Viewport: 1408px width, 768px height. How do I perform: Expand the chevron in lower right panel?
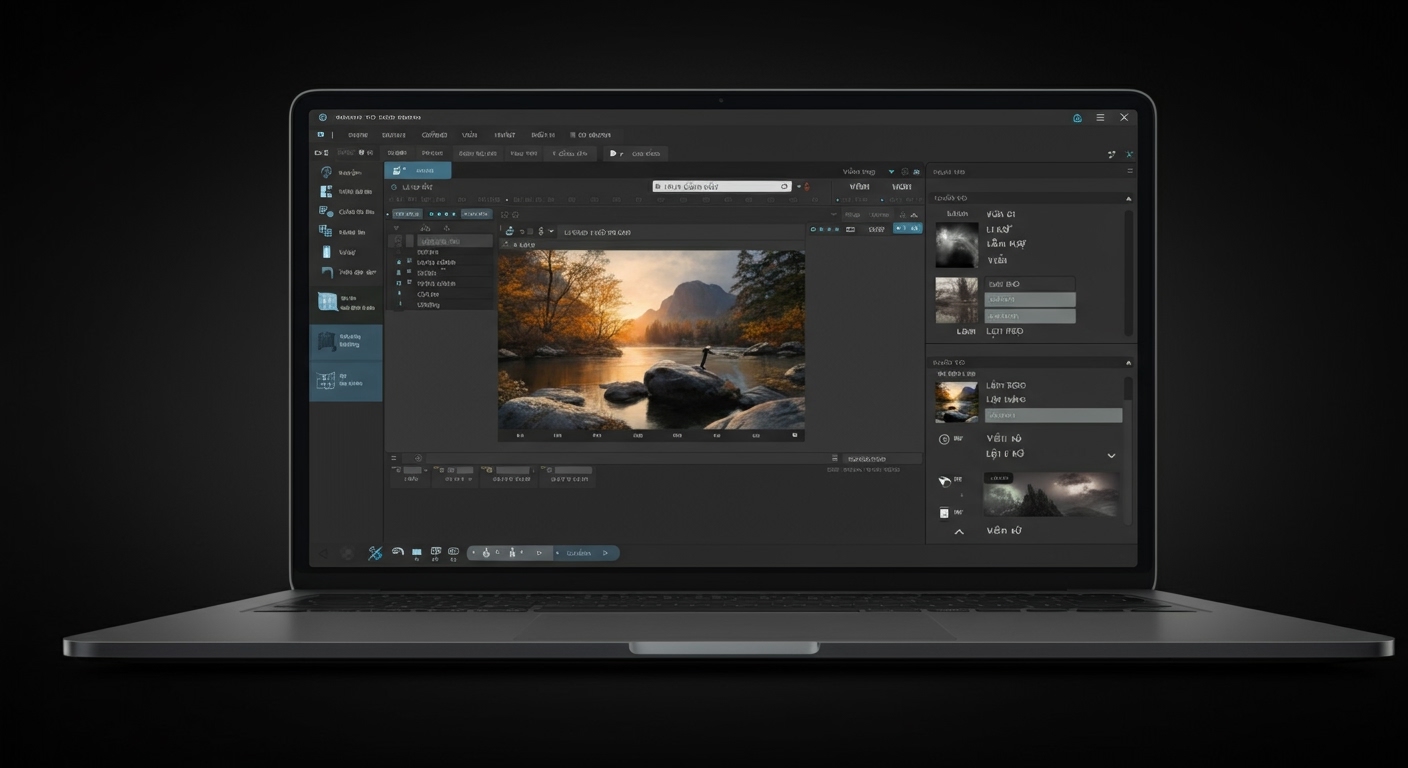coord(1111,456)
